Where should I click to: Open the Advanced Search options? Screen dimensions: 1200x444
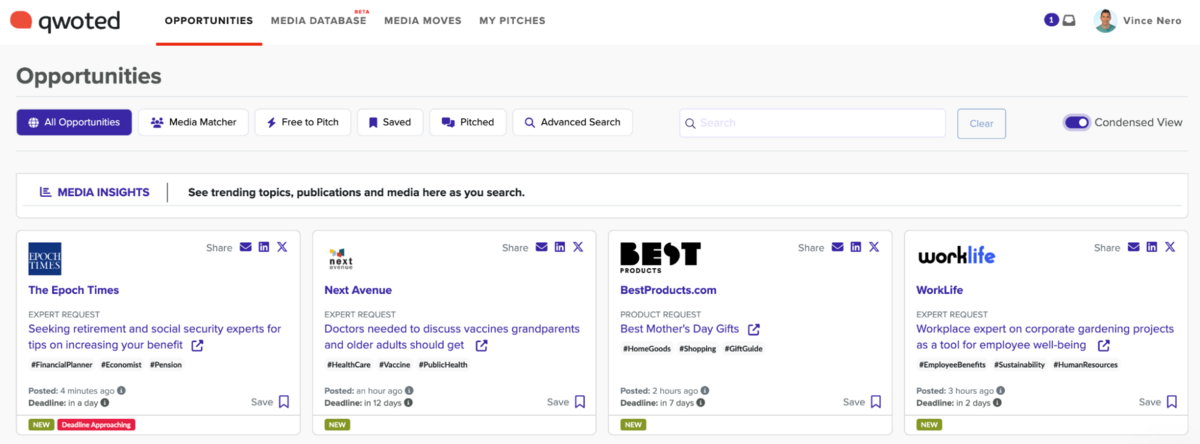pyautogui.click(x=572, y=123)
